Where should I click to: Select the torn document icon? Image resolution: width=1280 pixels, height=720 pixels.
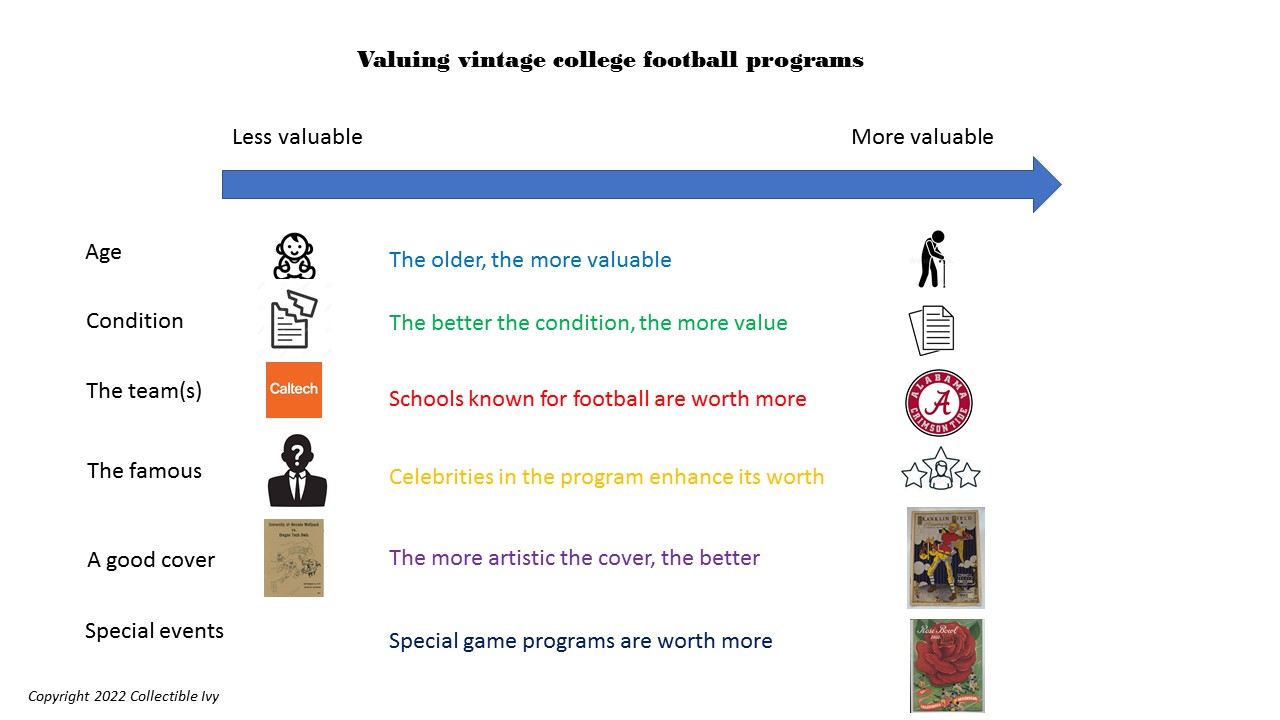click(293, 319)
